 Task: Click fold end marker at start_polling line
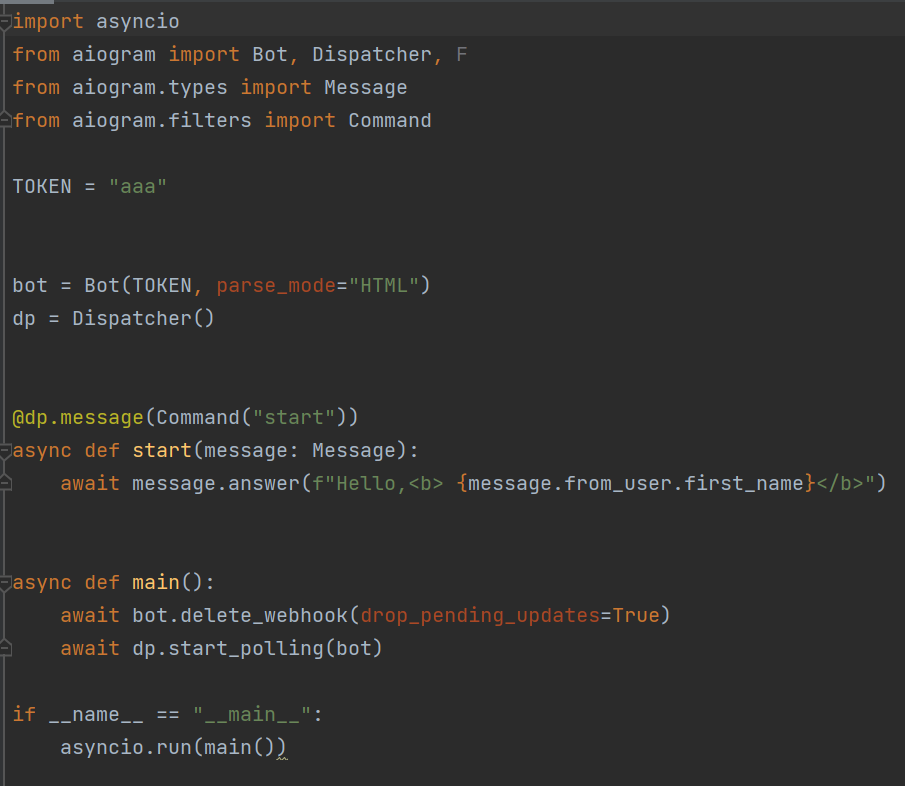tap(5, 649)
